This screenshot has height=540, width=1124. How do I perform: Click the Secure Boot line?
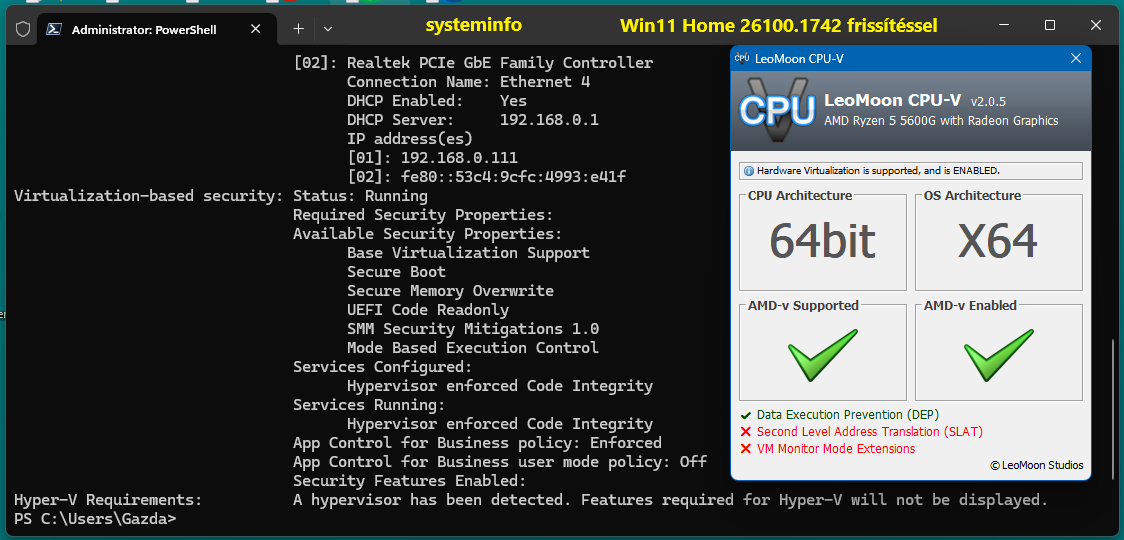click(x=396, y=272)
